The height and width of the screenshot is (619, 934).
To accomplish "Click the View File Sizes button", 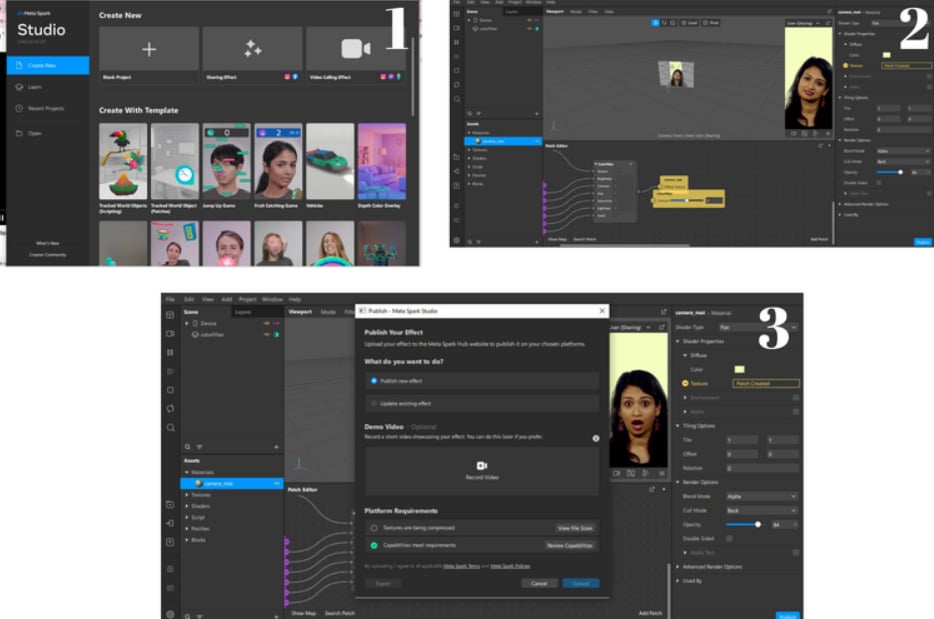I will pyautogui.click(x=575, y=528).
